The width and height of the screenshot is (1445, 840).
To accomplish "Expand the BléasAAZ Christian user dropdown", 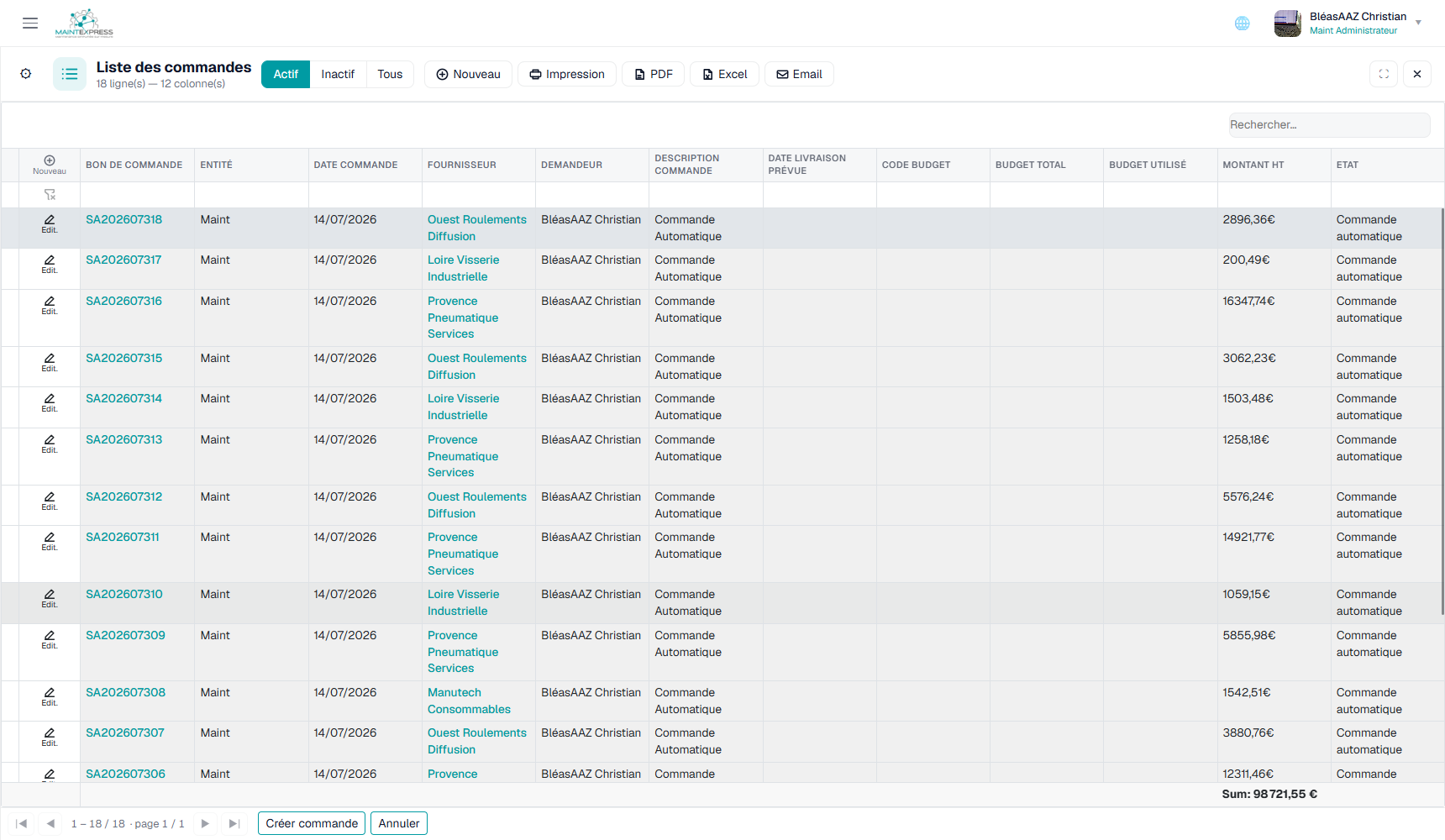I will [x=1418, y=23].
